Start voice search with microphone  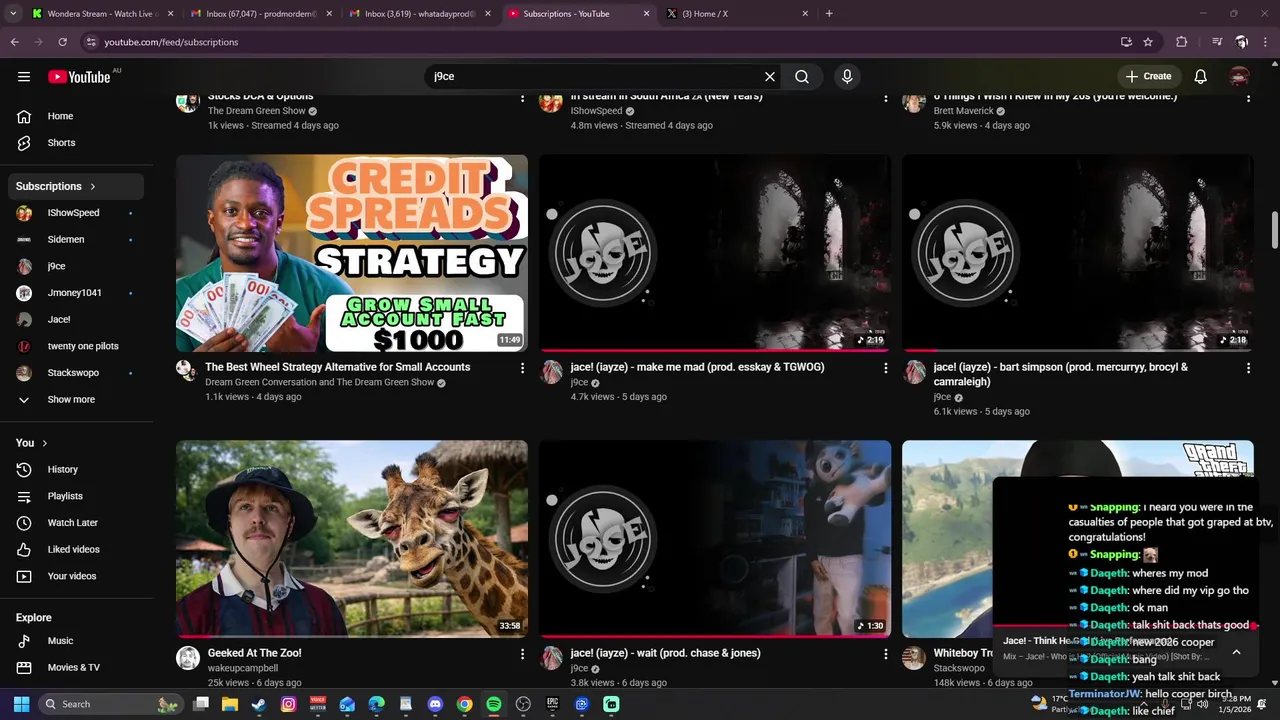[847, 76]
